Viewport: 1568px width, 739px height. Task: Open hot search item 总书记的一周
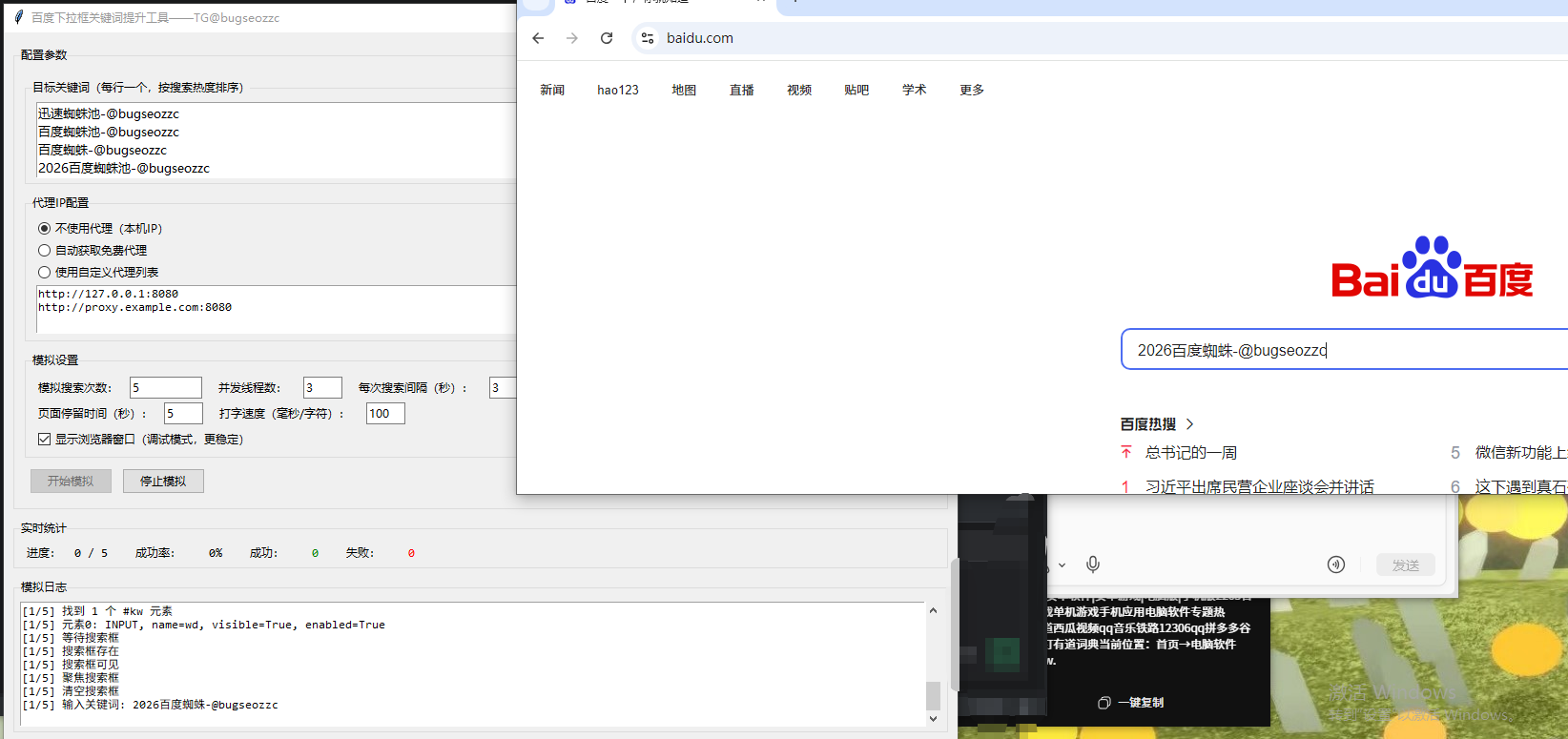[1191, 453]
